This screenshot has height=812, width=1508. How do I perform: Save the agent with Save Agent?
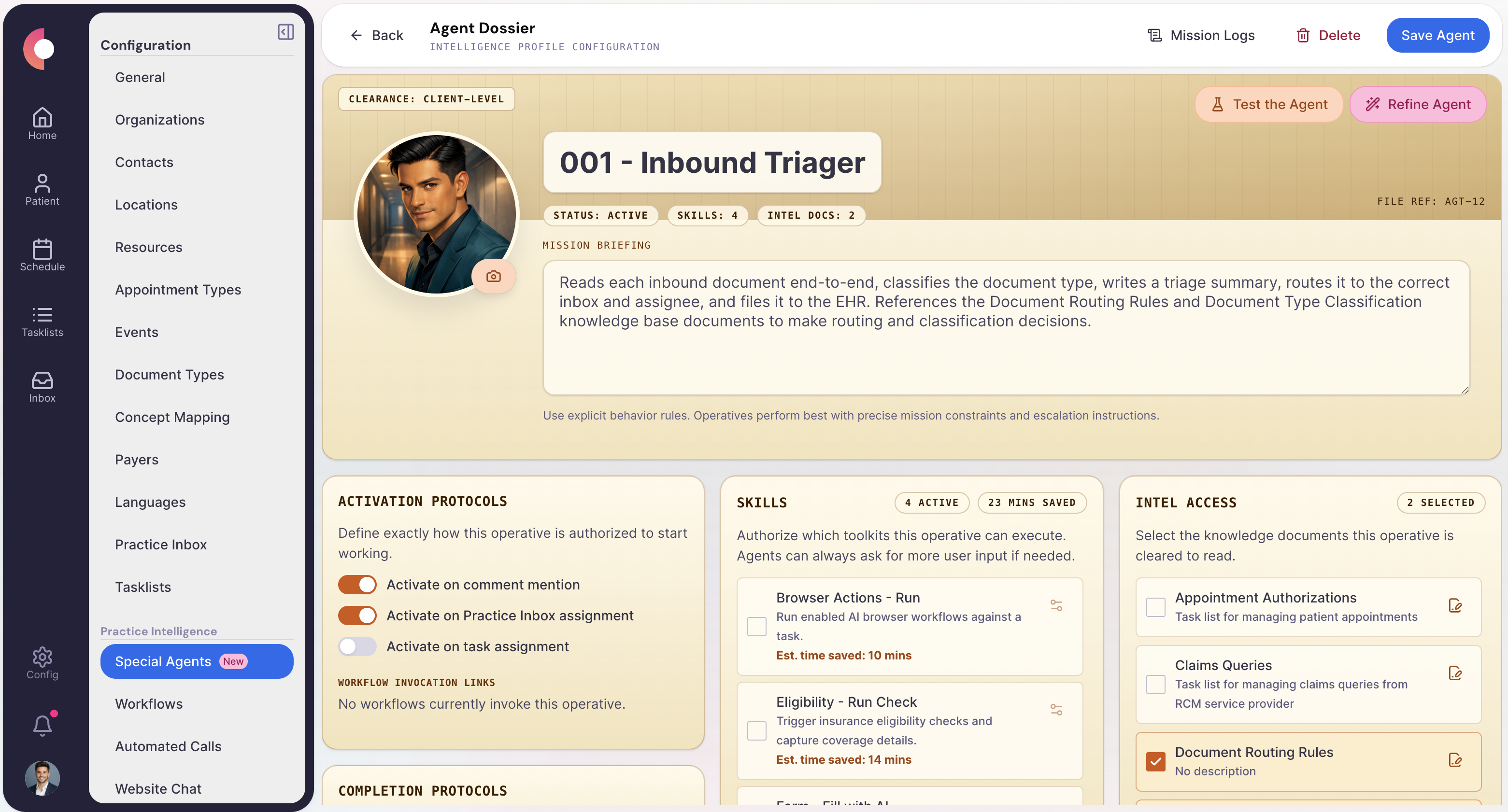(x=1438, y=35)
